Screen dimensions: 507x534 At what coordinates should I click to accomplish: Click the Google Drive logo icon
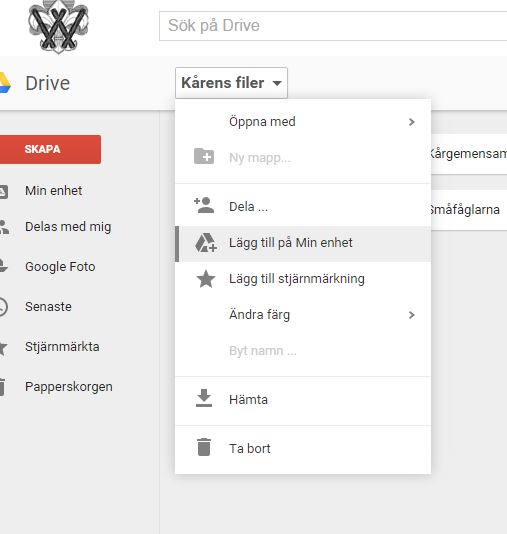[x=5, y=82]
